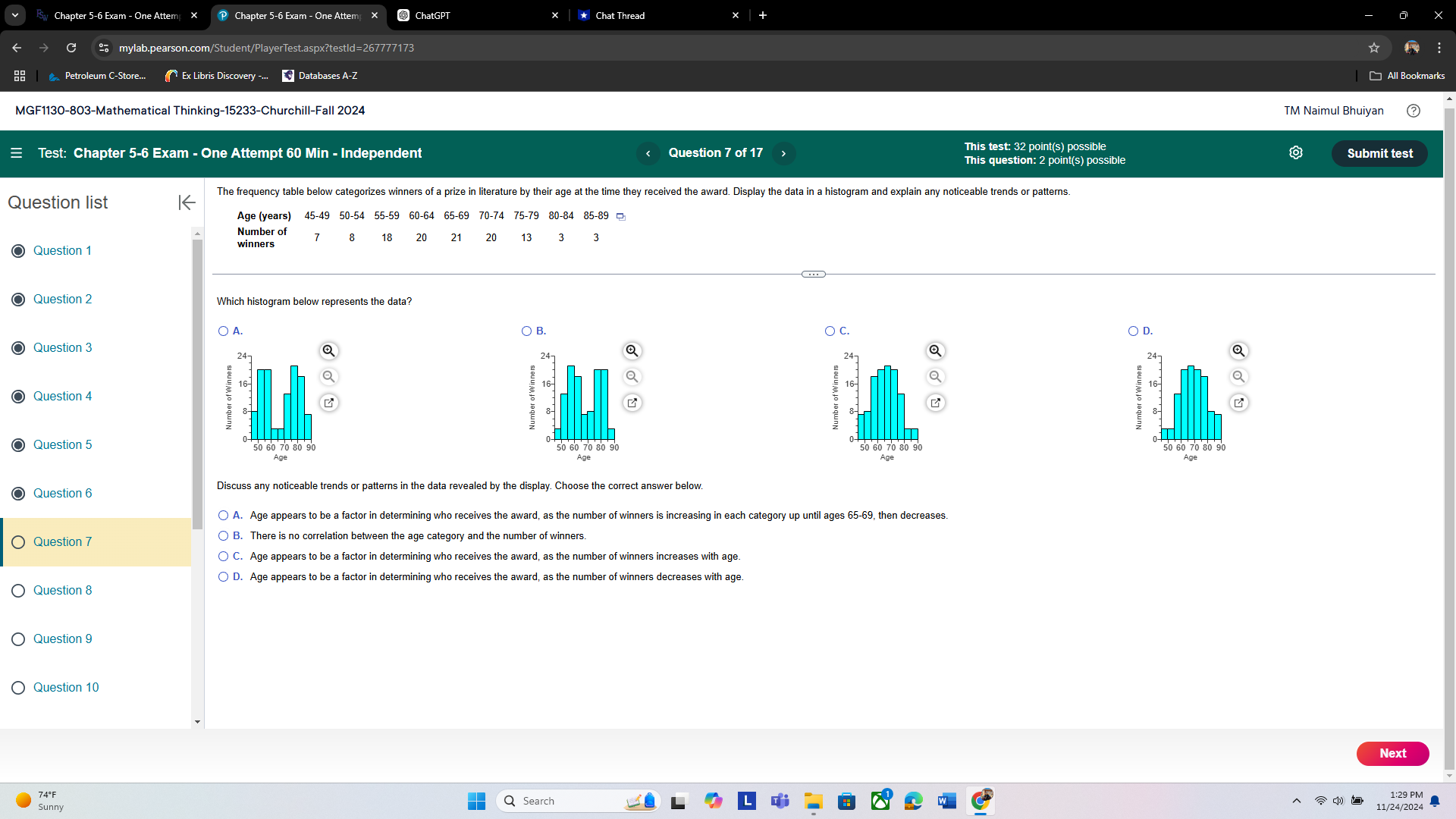Click the zoom-out icon beside histogram C
This screenshot has height=819, width=1456.
point(935,376)
